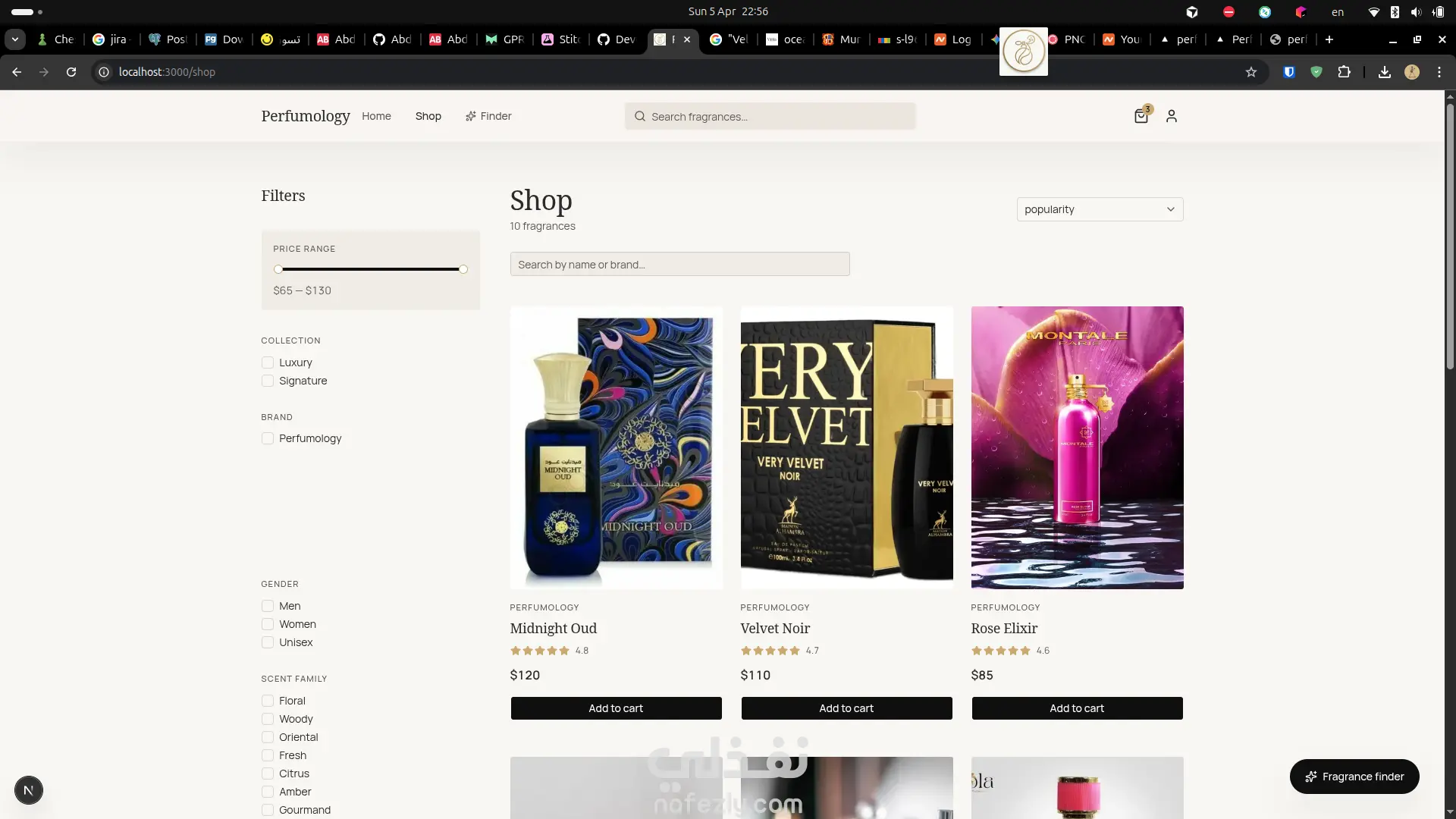Open the floating Fragrance finder button
This screenshot has width=1456, height=819.
coord(1354,777)
